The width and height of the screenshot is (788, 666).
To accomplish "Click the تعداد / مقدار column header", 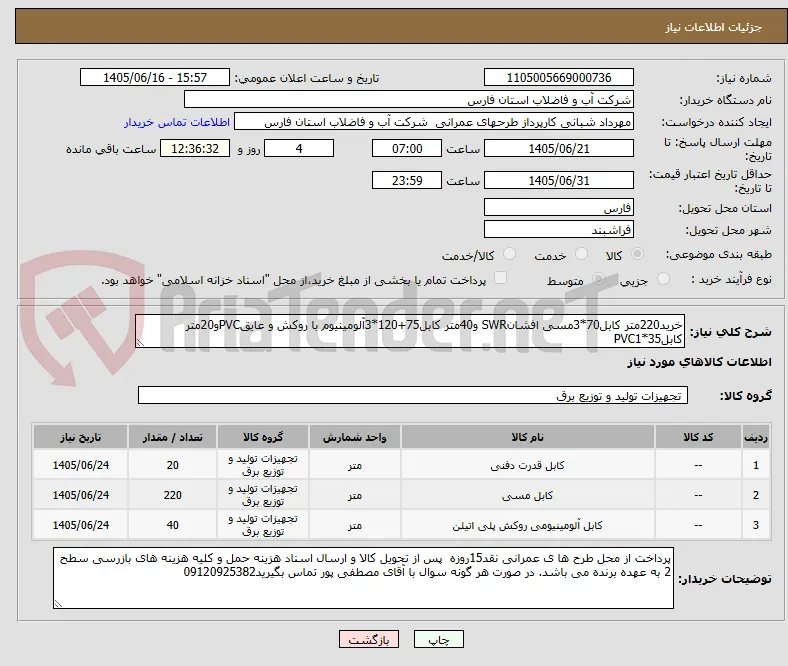I will coord(172,437).
